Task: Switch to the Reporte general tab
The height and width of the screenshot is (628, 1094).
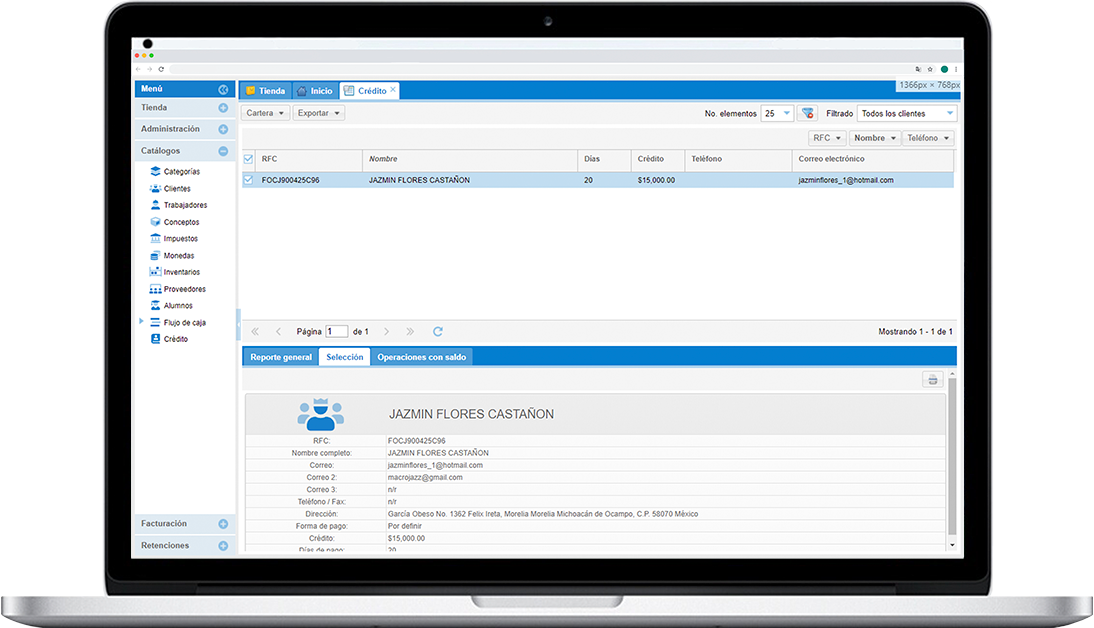Action: click(281, 357)
